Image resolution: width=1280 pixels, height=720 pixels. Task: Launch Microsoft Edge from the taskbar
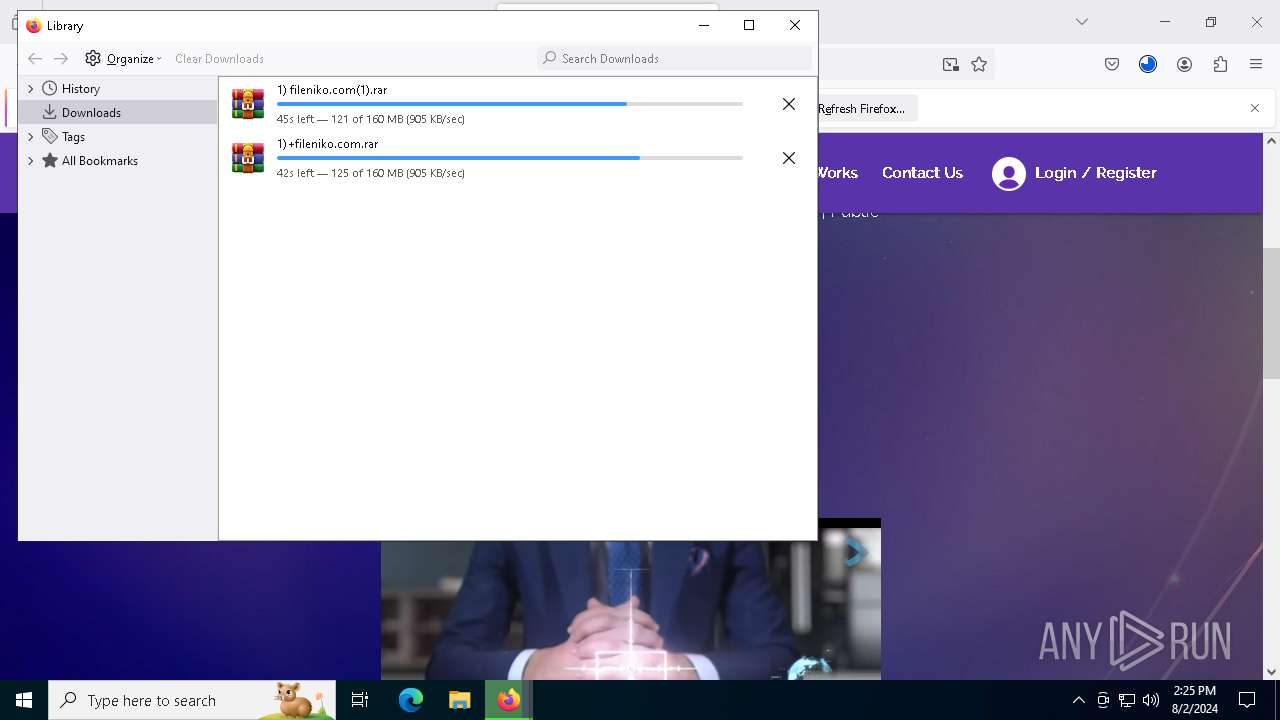coord(411,700)
